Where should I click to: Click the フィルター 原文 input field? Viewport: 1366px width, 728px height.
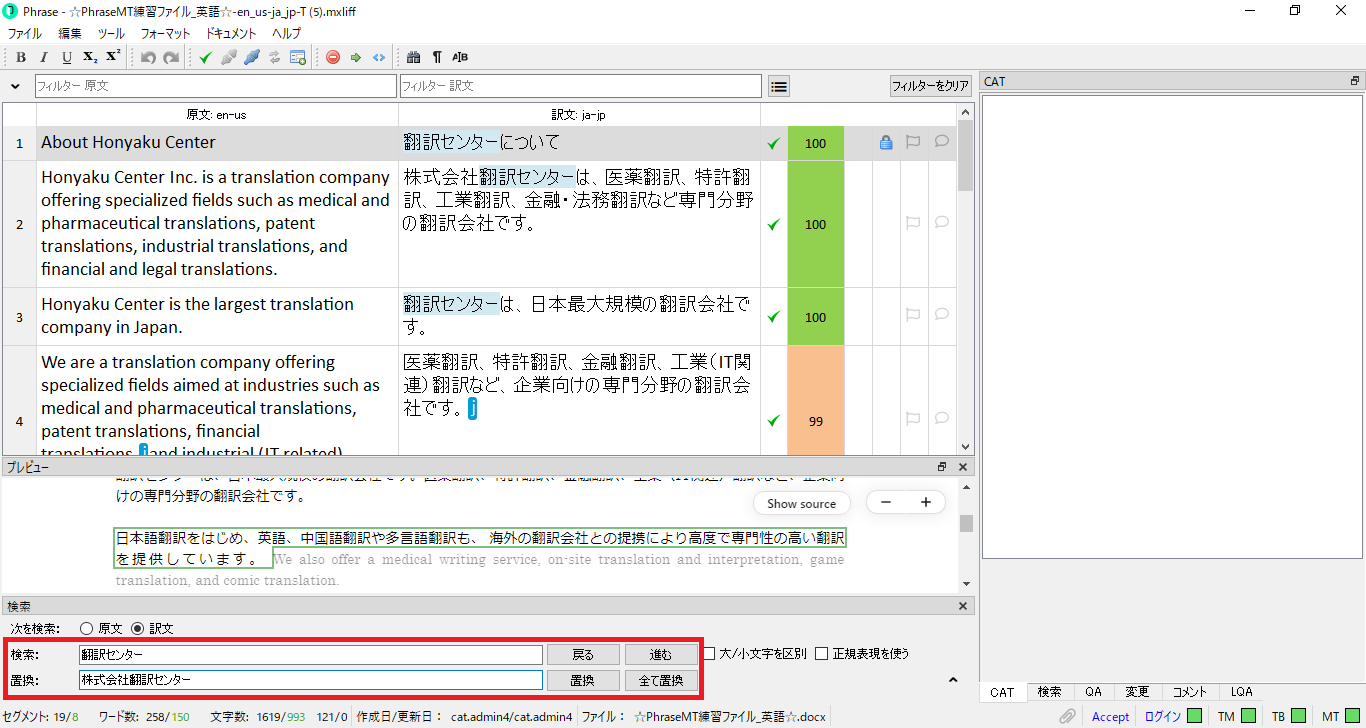click(216, 87)
